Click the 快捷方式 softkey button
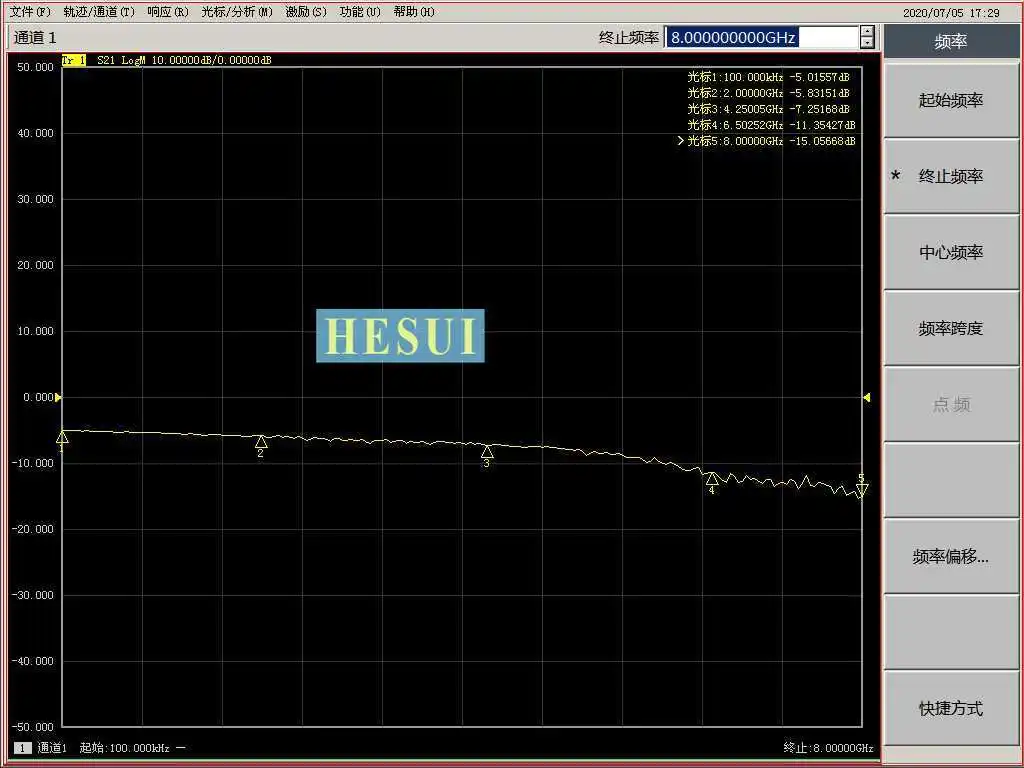 click(x=951, y=708)
